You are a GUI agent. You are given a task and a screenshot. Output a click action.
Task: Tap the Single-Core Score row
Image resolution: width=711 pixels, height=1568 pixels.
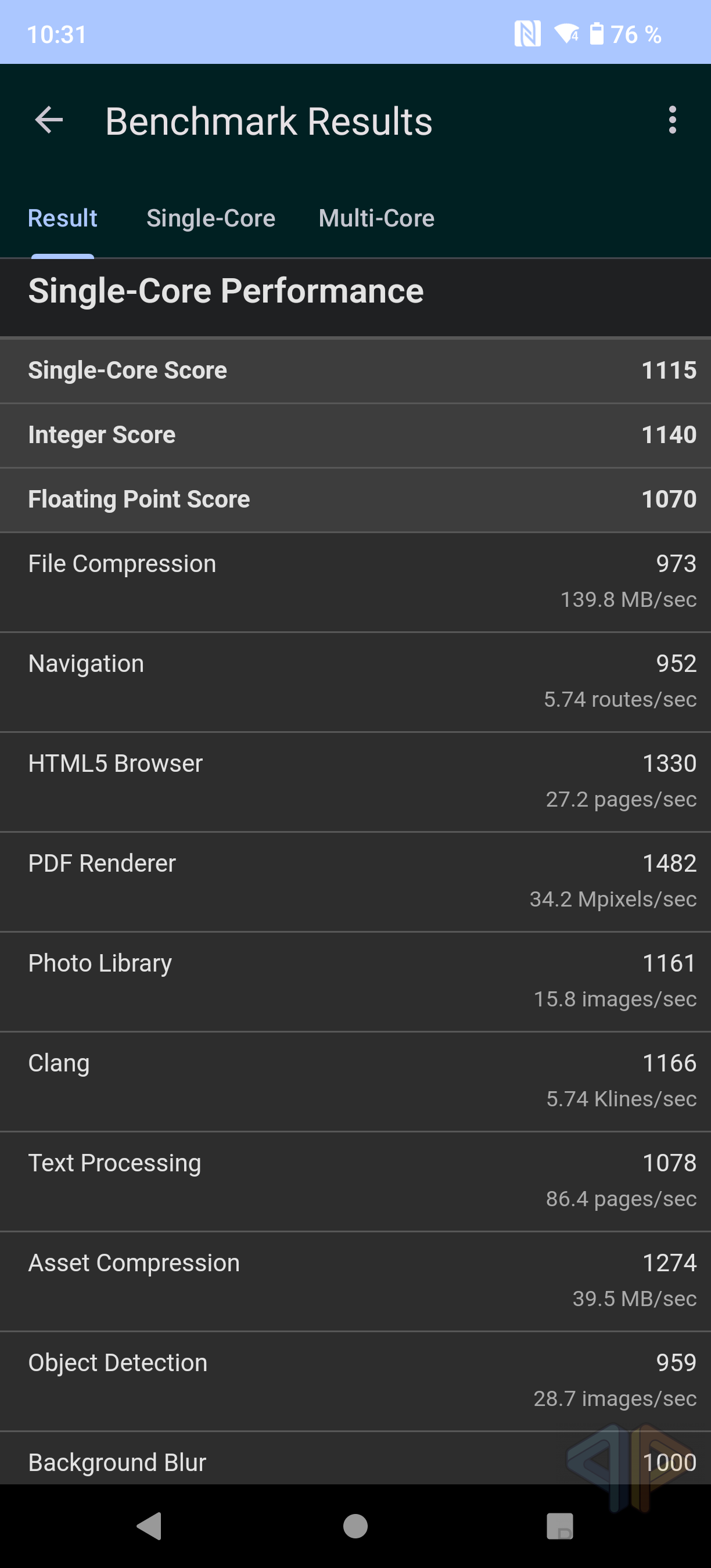click(x=355, y=371)
